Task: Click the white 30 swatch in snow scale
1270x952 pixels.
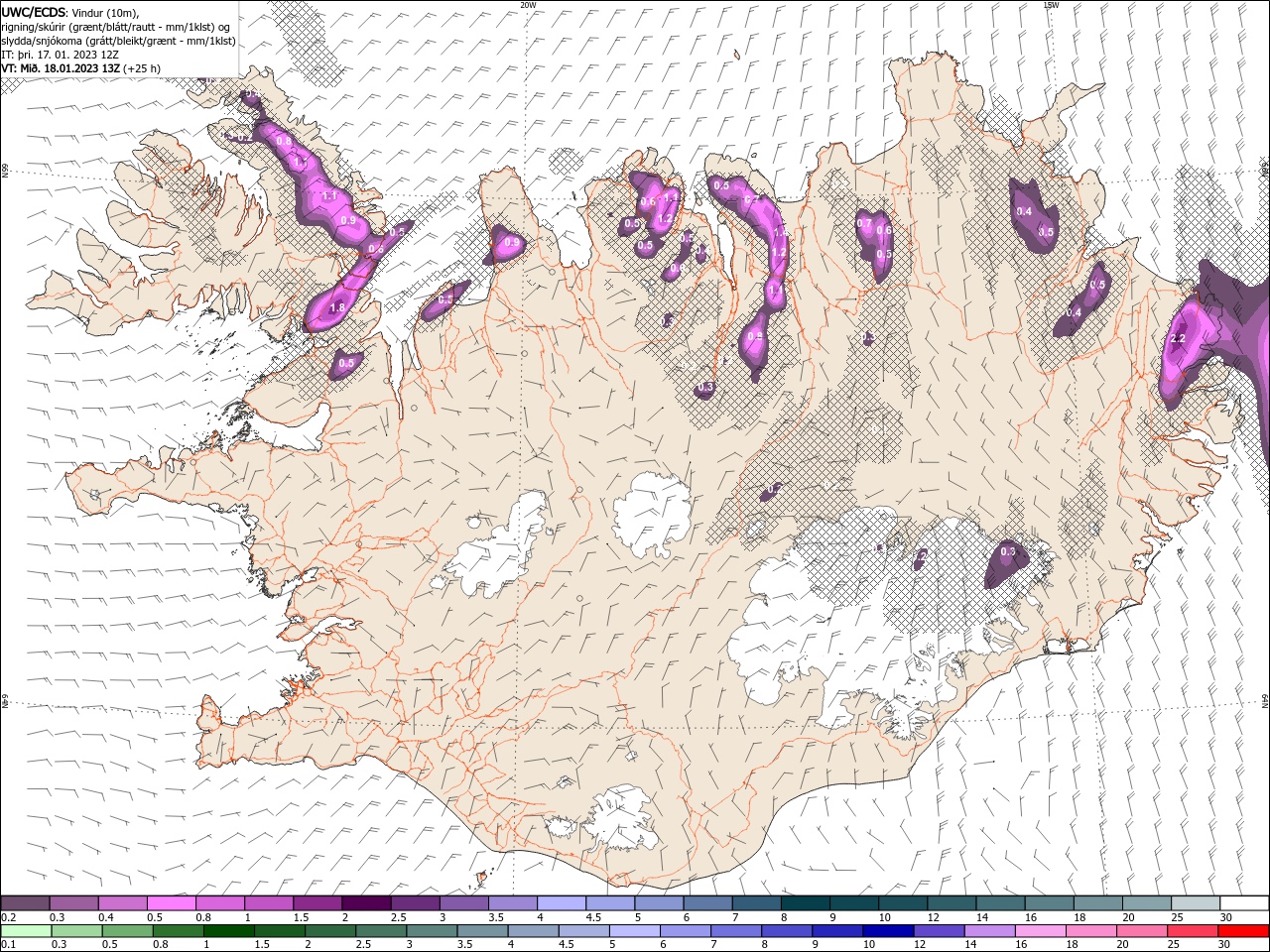Action: [1244, 903]
